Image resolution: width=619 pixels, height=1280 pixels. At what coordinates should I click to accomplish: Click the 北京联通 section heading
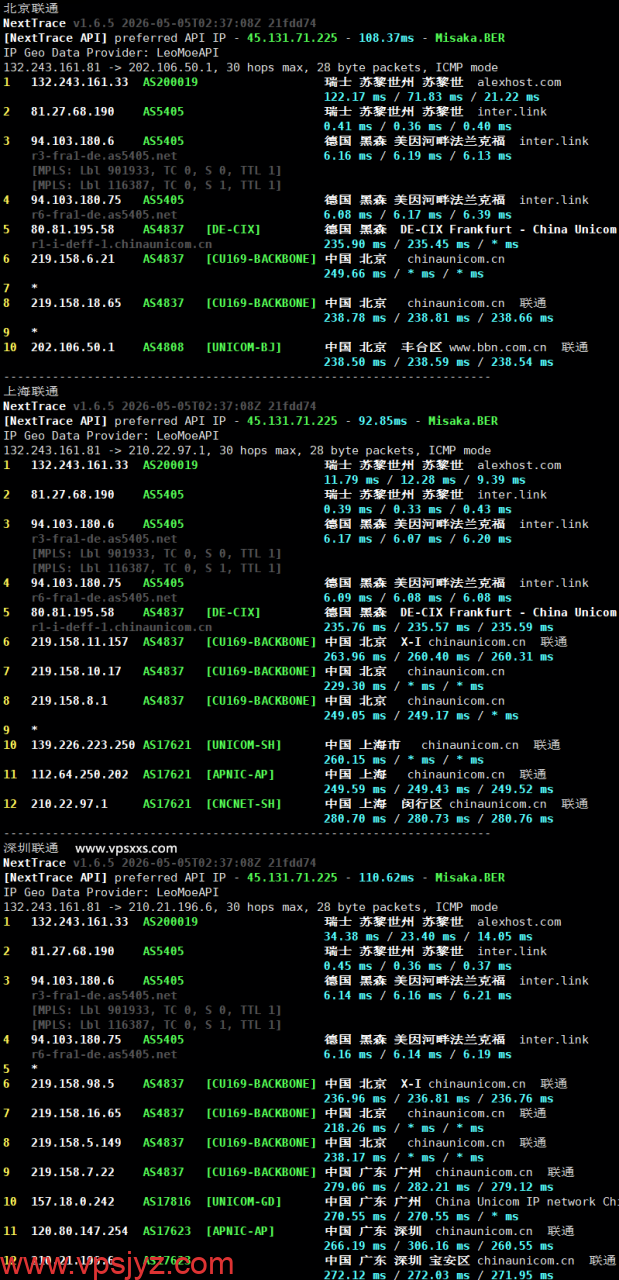[x=31, y=8]
